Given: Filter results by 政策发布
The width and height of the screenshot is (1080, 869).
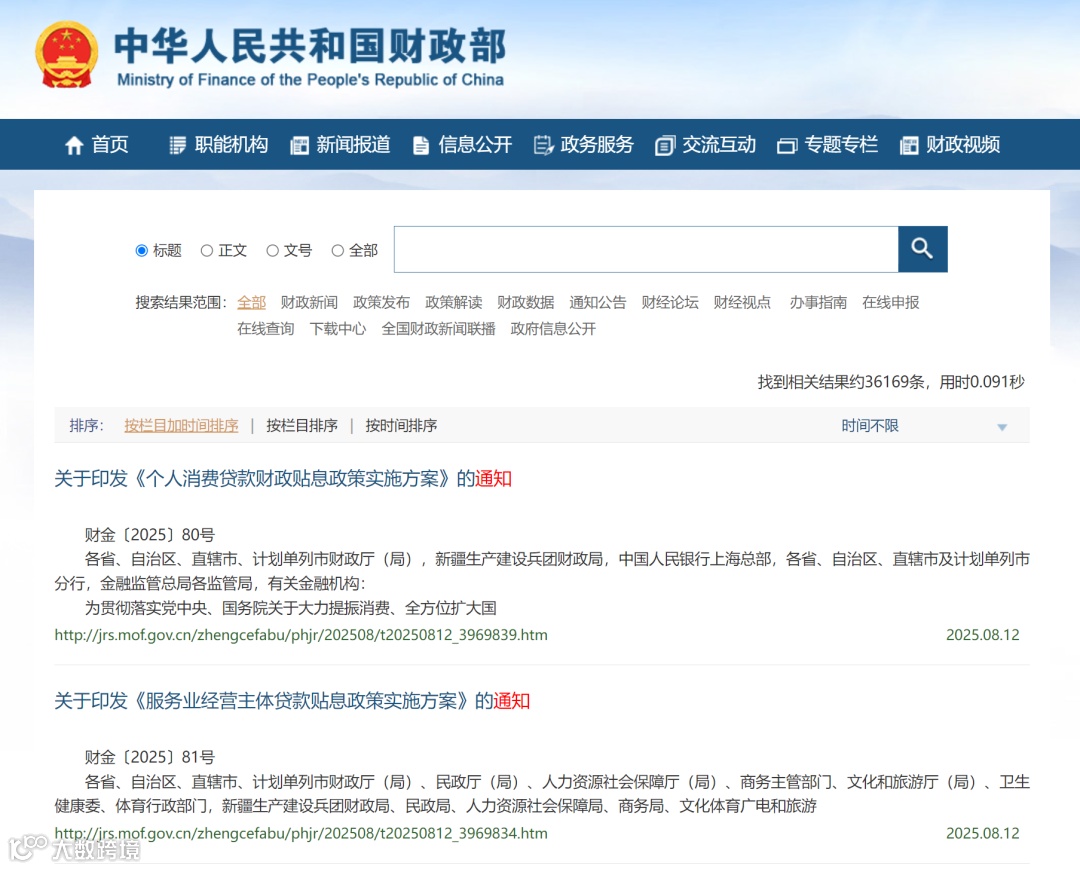Looking at the screenshot, I should coord(382,302).
